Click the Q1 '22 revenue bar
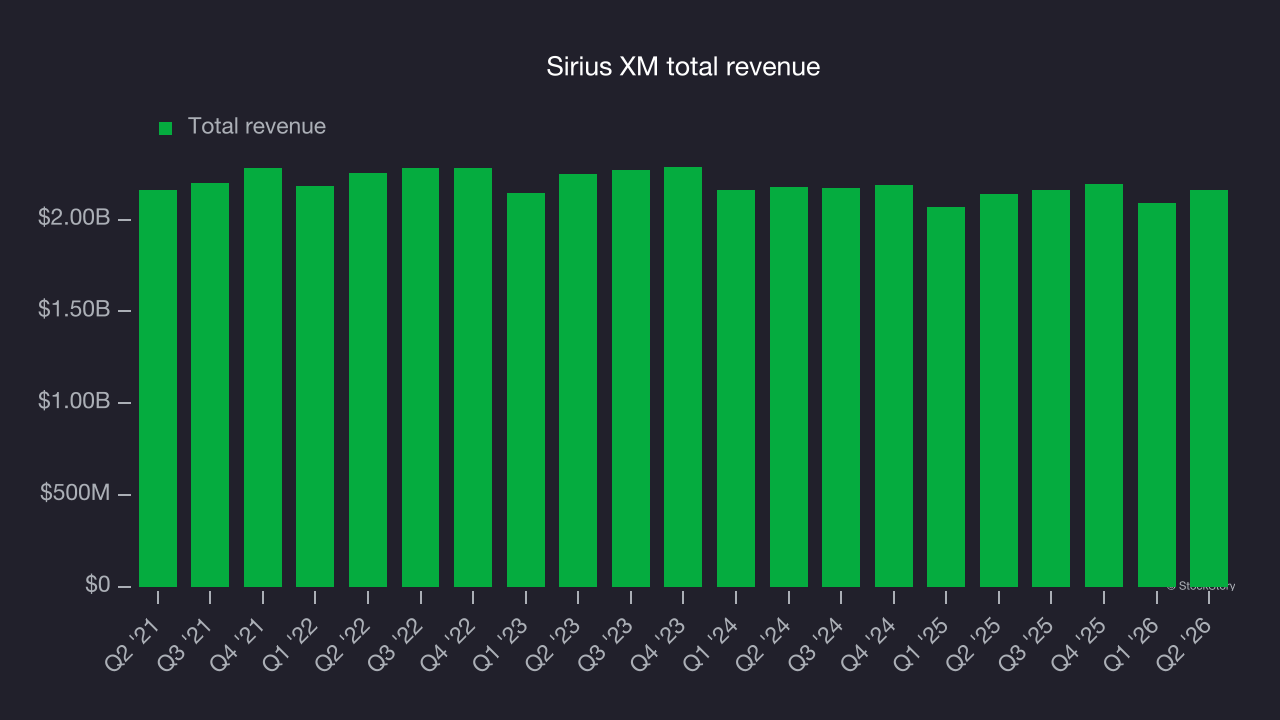The width and height of the screenshot is (1280, 720). 315,386
